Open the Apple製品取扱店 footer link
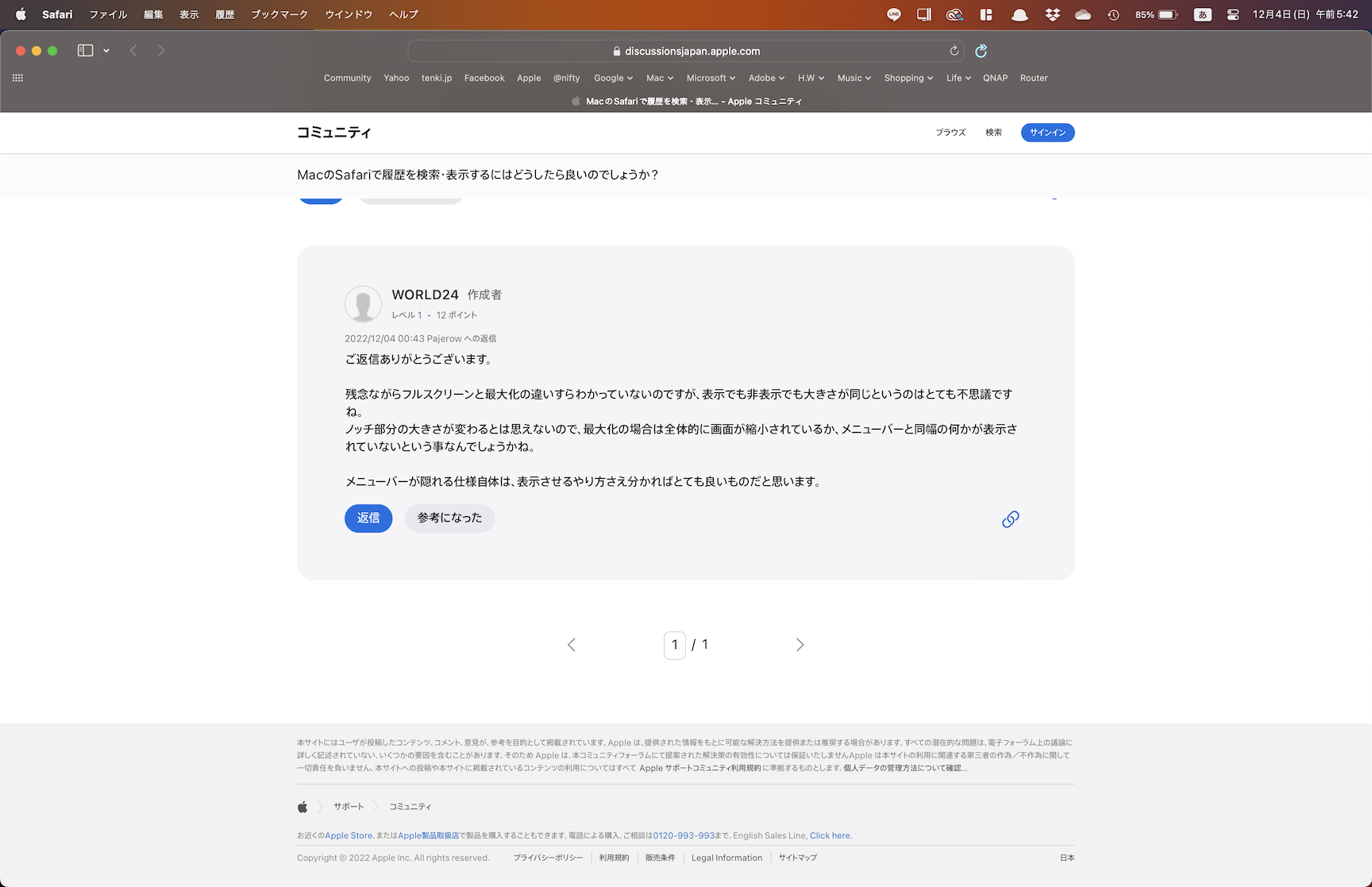The image size is (1372, 887). pos(428,835)
